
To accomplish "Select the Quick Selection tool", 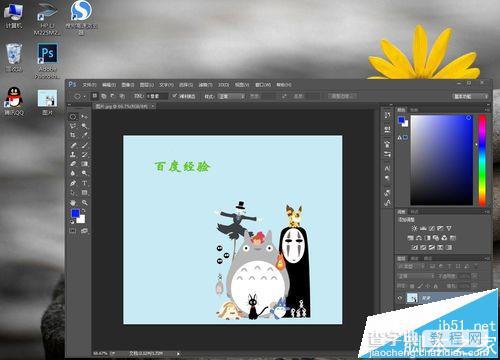I will tap(85, 126).
